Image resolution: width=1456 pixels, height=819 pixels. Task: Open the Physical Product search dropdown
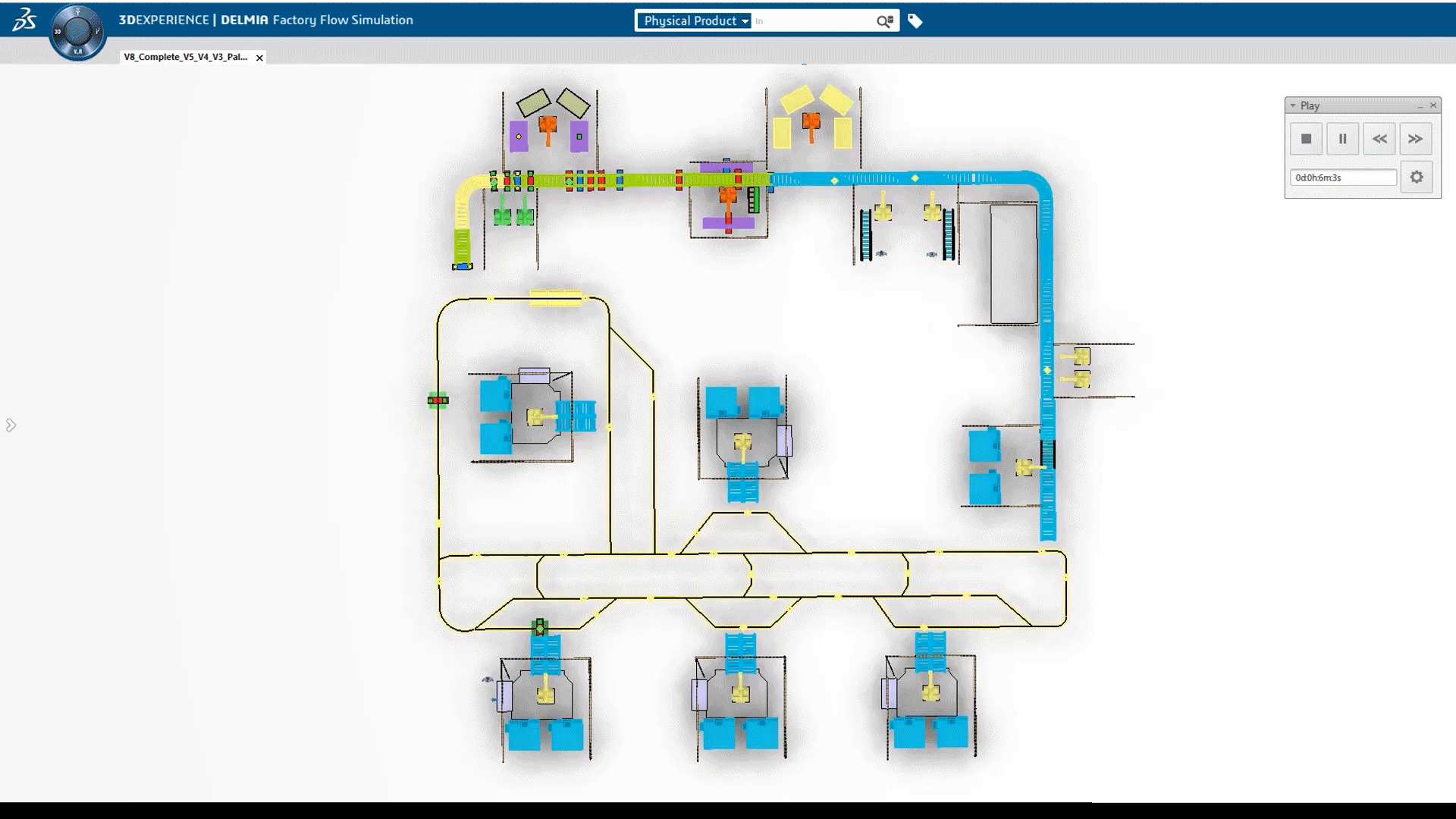[x=695, y=21]
